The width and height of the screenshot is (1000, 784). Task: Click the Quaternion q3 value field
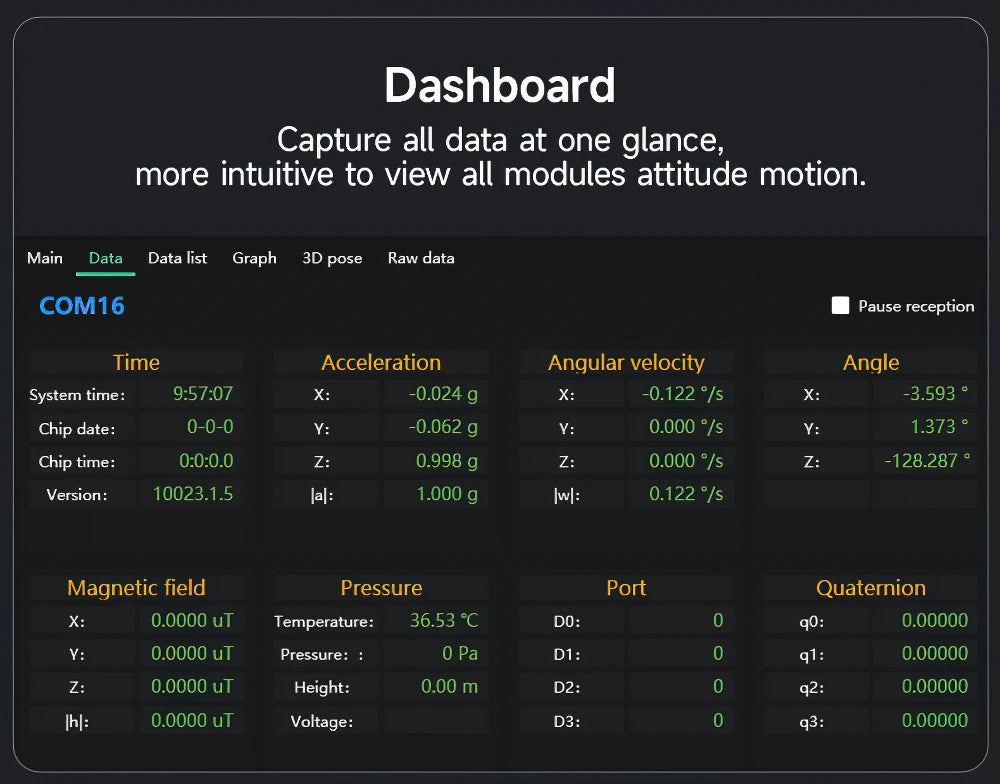tap(926, 721)
